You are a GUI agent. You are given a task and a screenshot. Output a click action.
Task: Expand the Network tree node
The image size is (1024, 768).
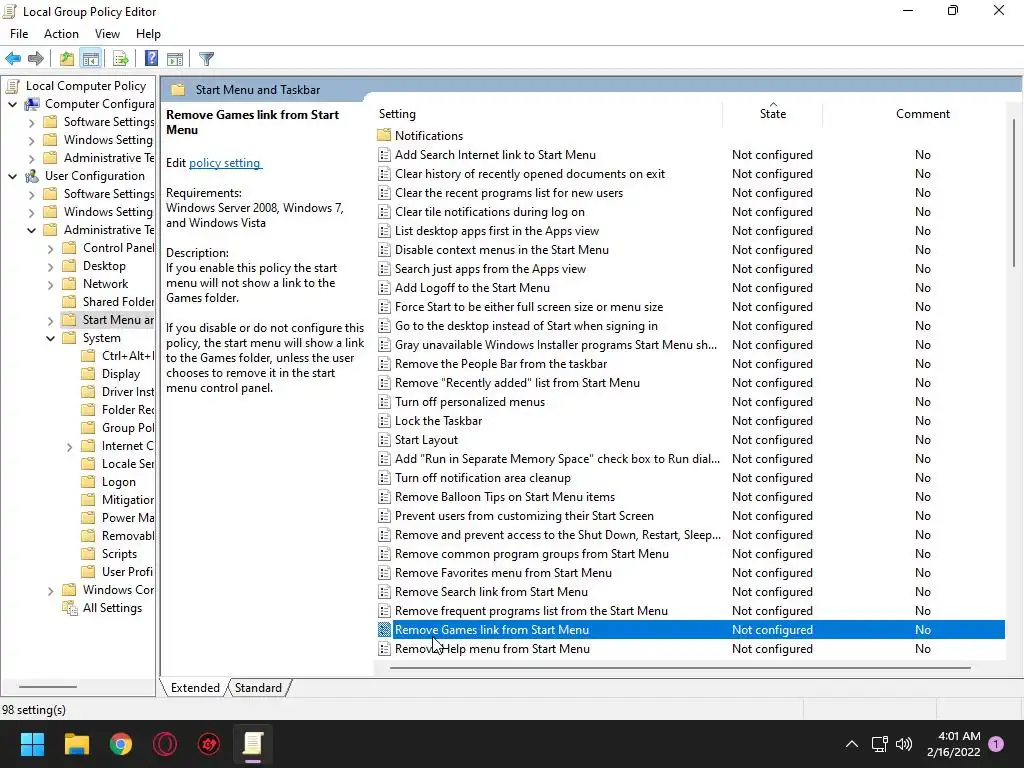[50, 284]
